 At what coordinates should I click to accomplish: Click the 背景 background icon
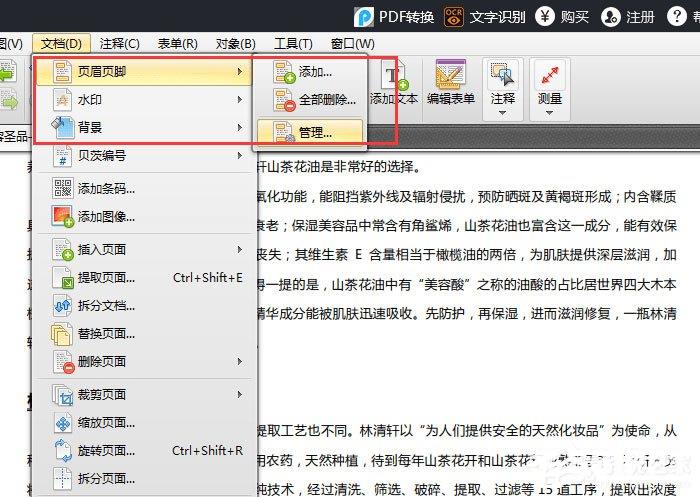(x=62, y=127)
